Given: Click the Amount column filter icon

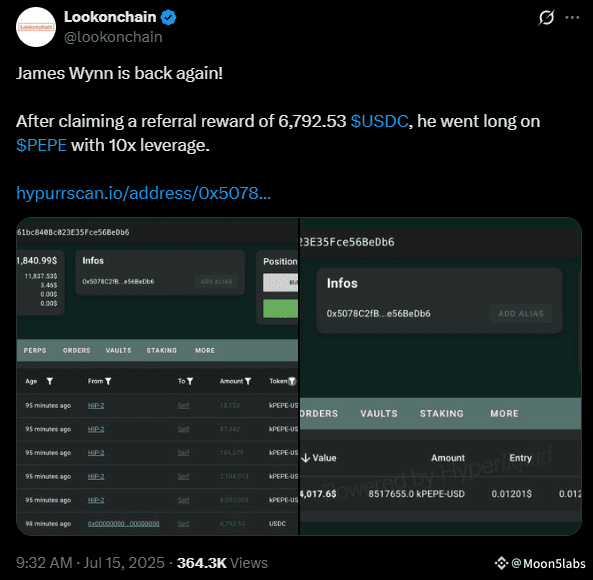Looking at the screenshot, I should pyautogui.click(x=248, y=381).
